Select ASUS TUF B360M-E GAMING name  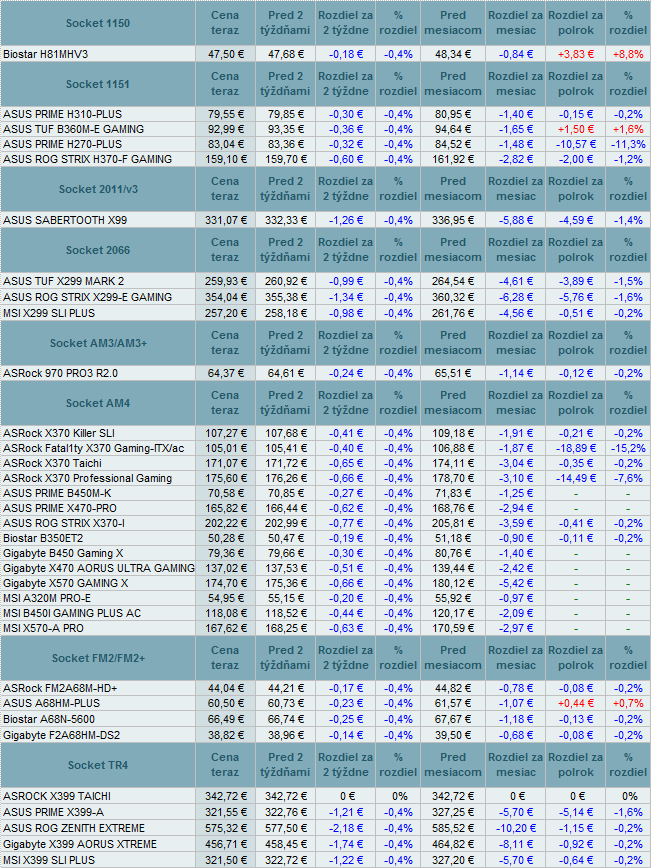click(74, 129)
